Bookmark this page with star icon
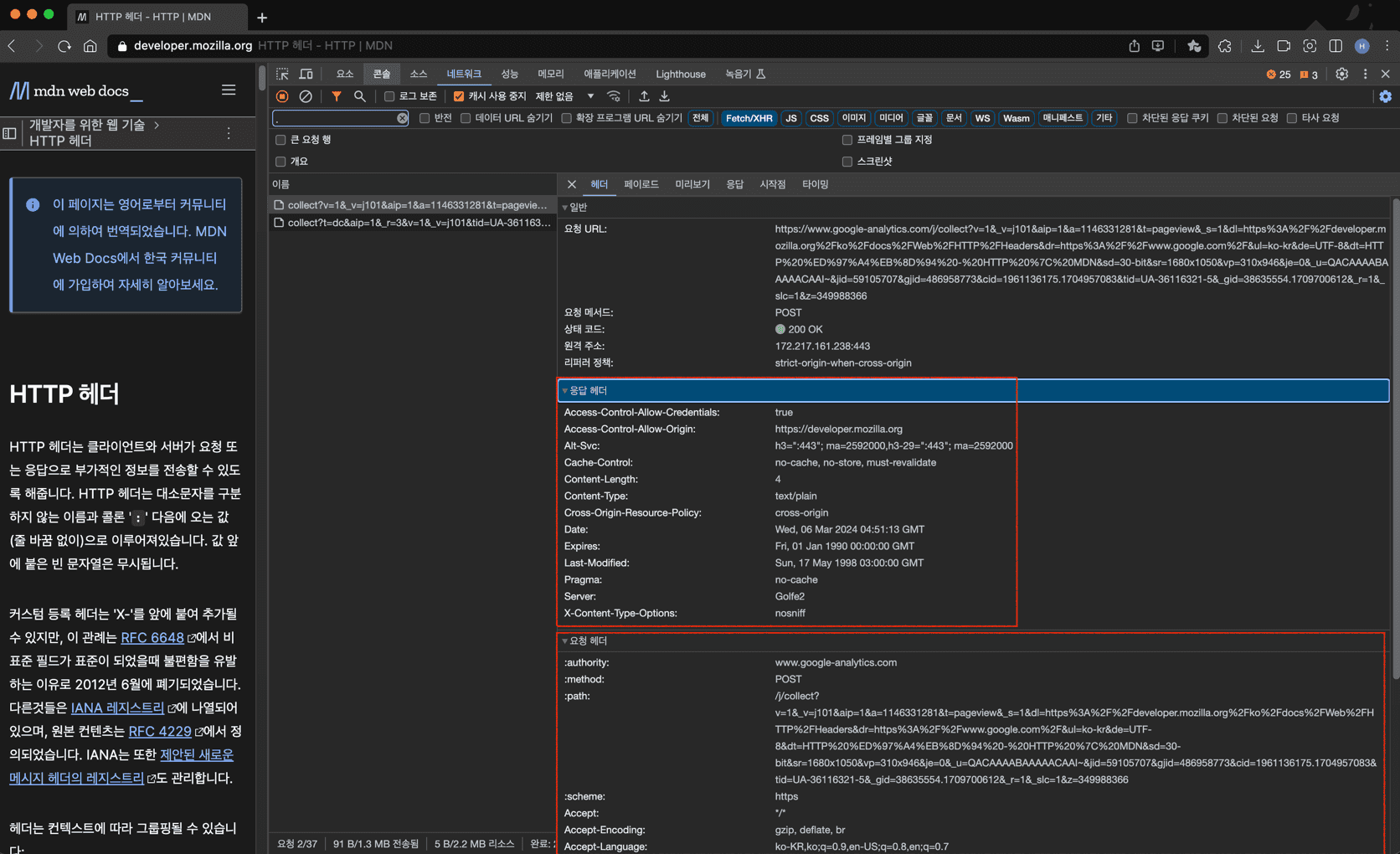This screenshot has width=1400, height=854. [x=1194, y=46]
